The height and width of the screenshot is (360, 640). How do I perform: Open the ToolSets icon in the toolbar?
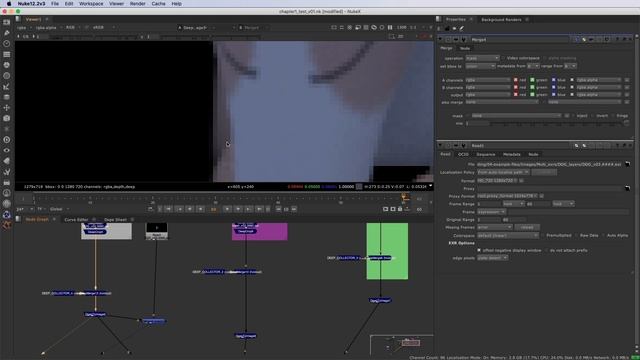tap(7, 172)
